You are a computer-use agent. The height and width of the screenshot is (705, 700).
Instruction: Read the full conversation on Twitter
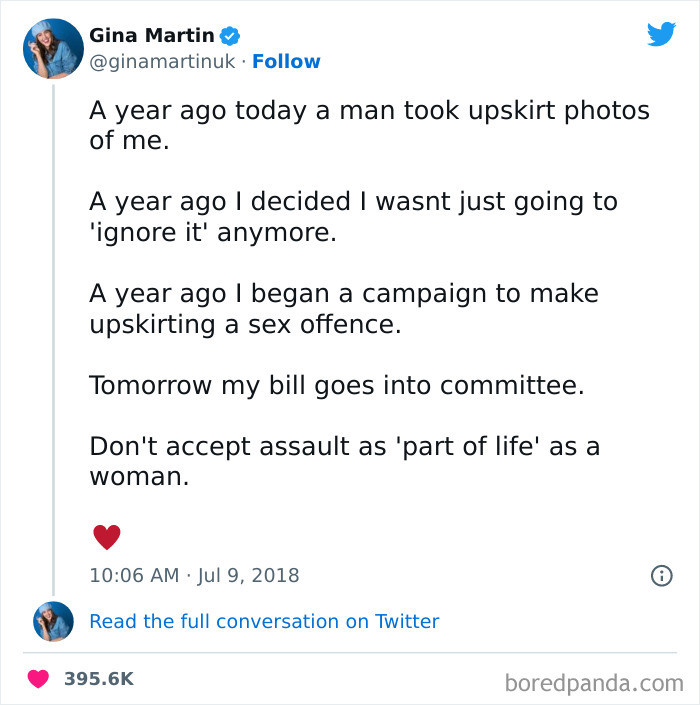tap(264, 621)
